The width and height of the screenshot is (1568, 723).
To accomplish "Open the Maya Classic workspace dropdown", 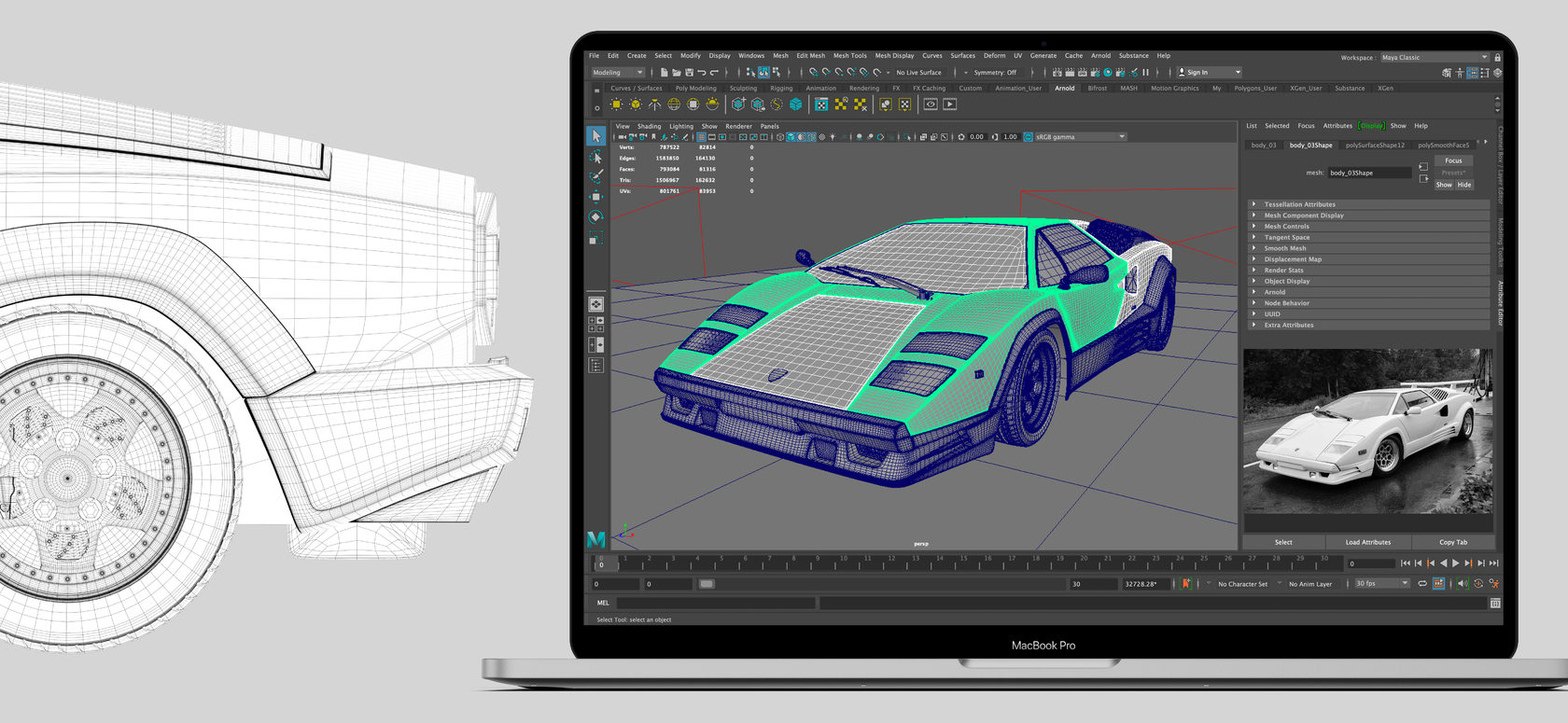I will click(x=1435, y=58).
